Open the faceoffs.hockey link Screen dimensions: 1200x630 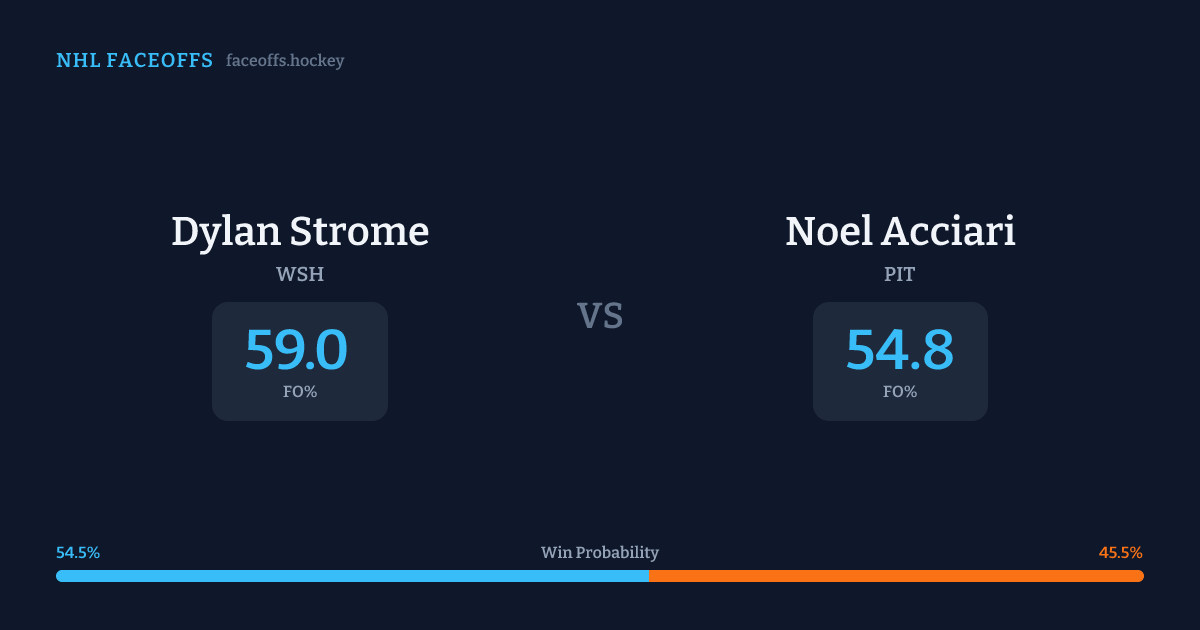[x=285, y=61]
